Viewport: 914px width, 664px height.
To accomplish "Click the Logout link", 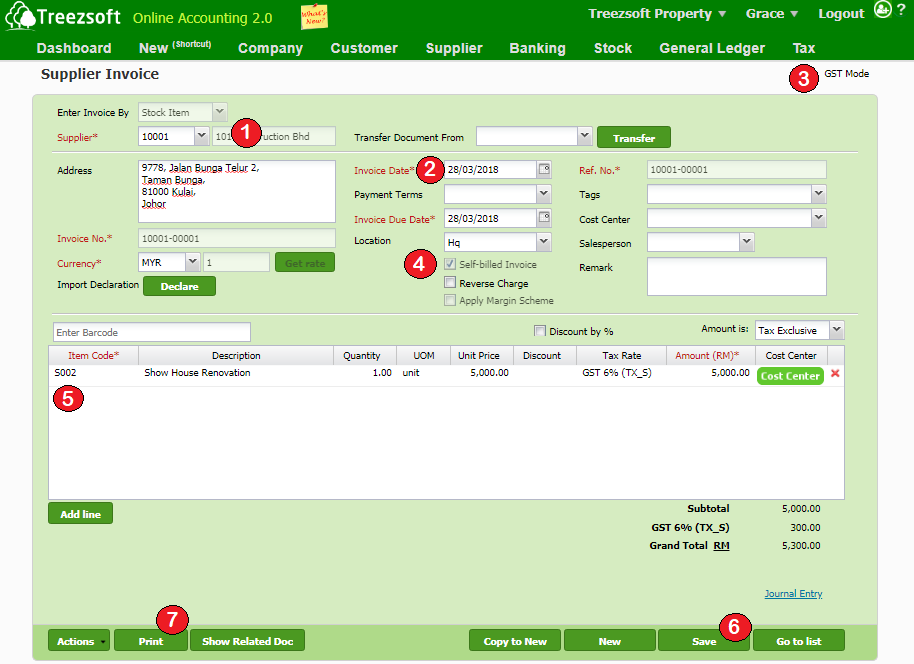I will pos(841,13).
